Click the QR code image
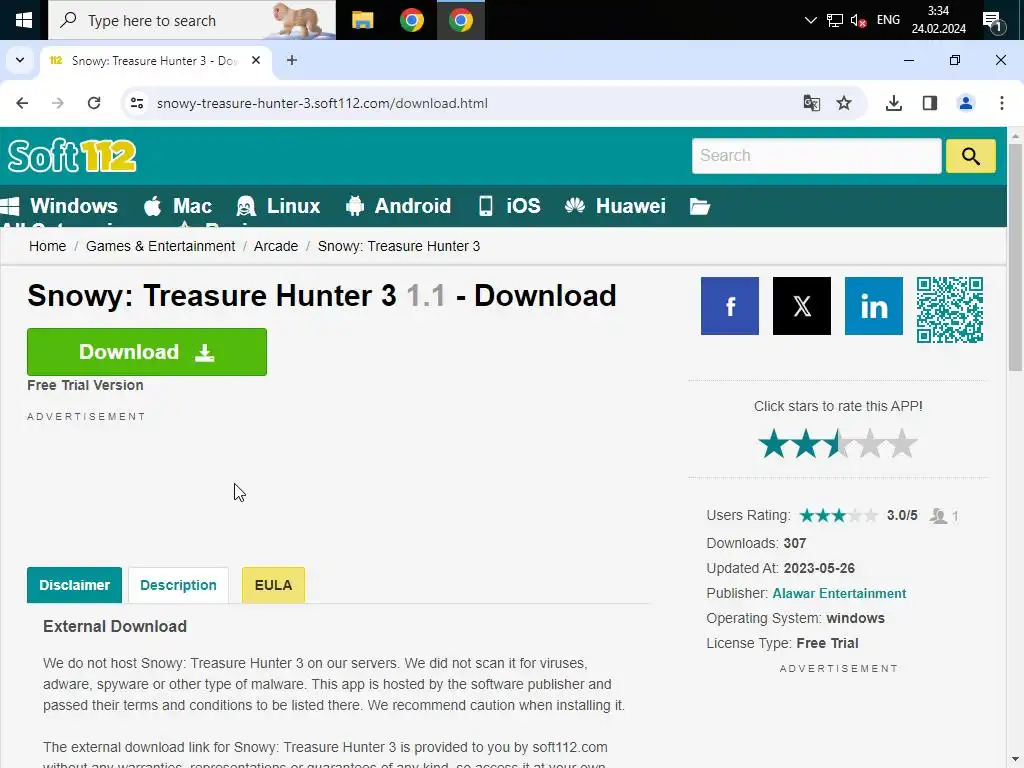The width and height of the screenshot is (1024, 768). pyautogui.click(x=950, y=310)
